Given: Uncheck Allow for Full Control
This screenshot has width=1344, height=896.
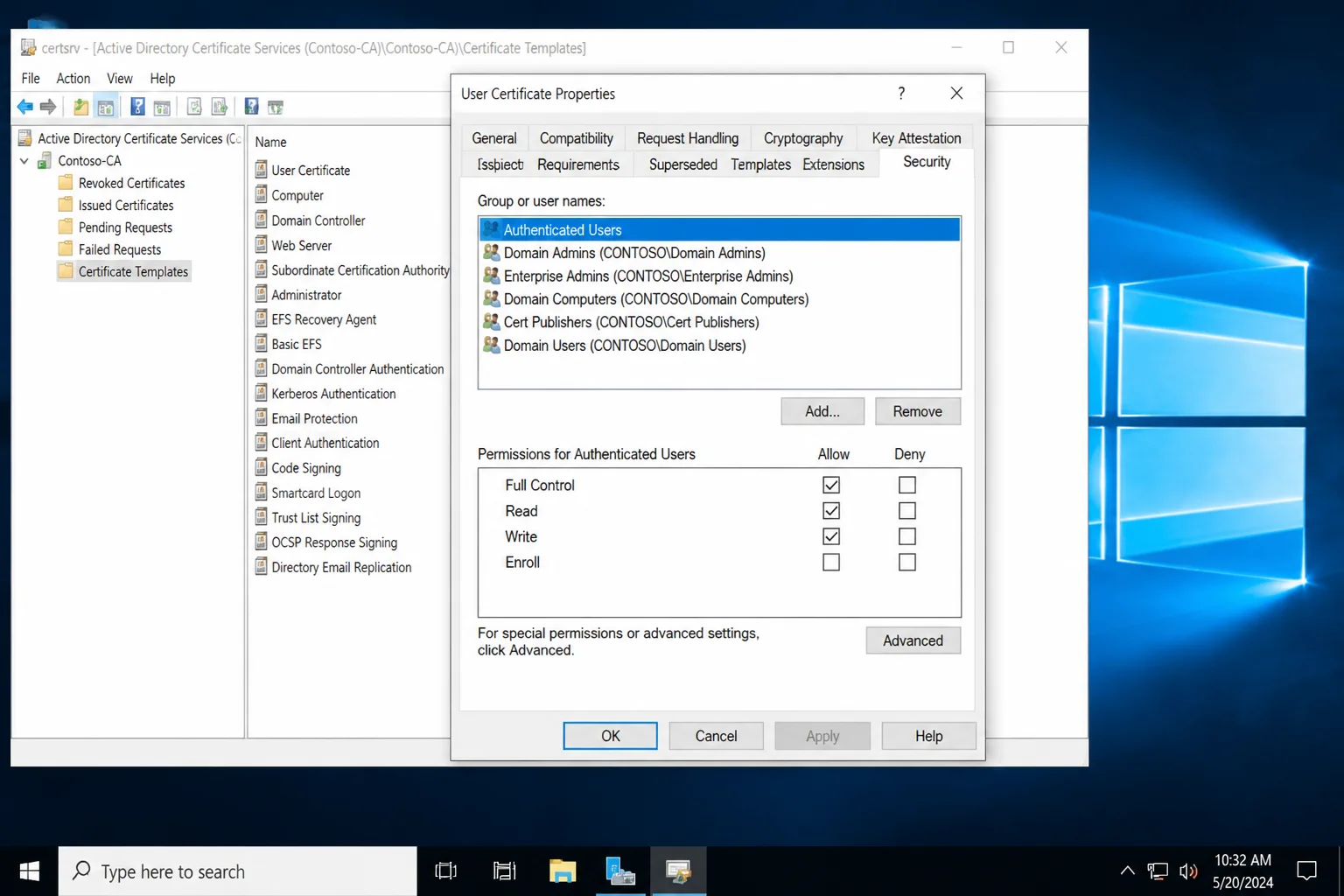Looking at the screenshot, I should coord(831,485).
